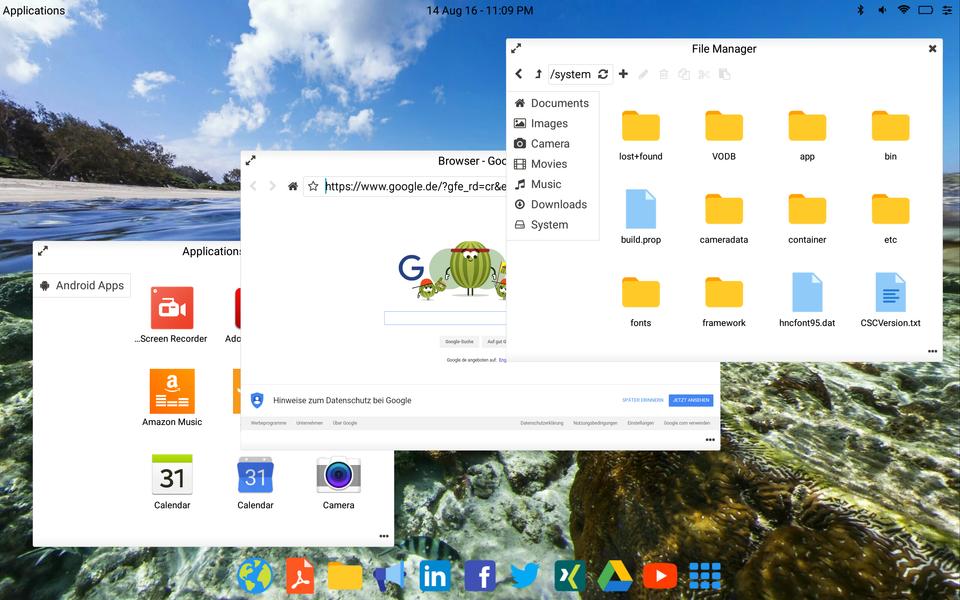Open the Android Apps tab
Viewport: 960px width, 600px height.
[x=82, y=285]
